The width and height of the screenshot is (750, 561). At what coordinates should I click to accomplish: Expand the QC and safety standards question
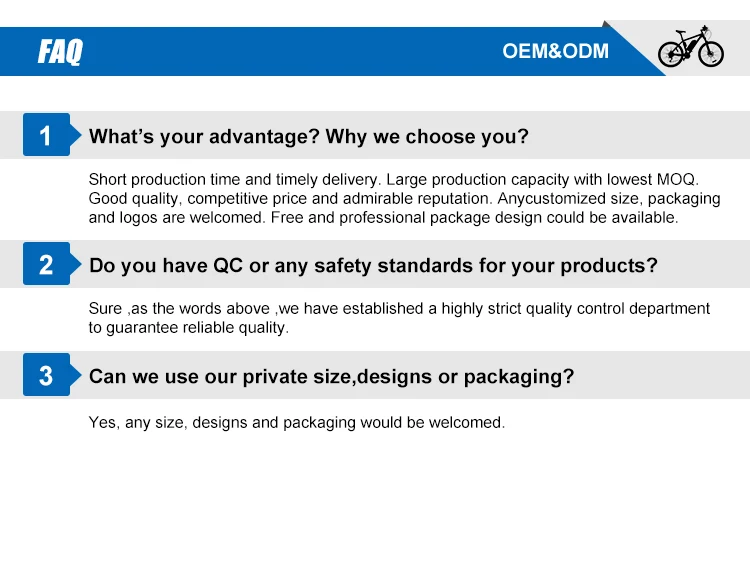pyautogui.click(x=373, y=265)
